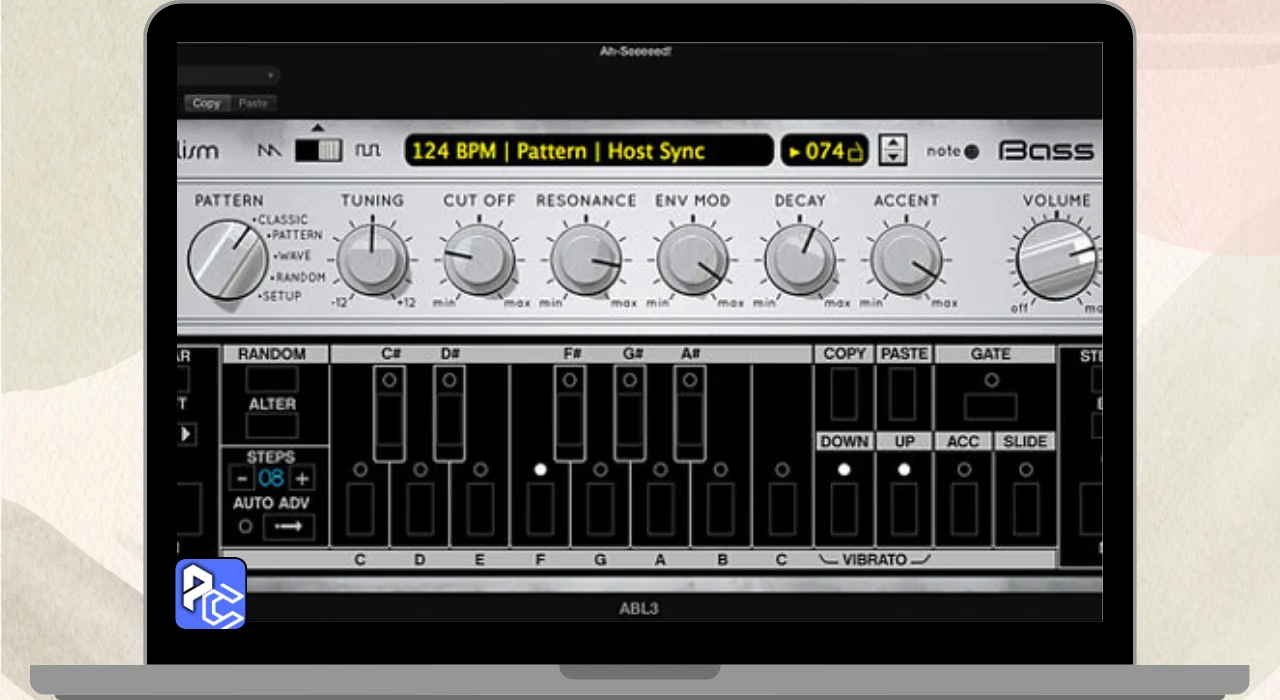Increase steps with the plus button
The height and width of the screenshot is (700, 1280).
coord(302,478)
